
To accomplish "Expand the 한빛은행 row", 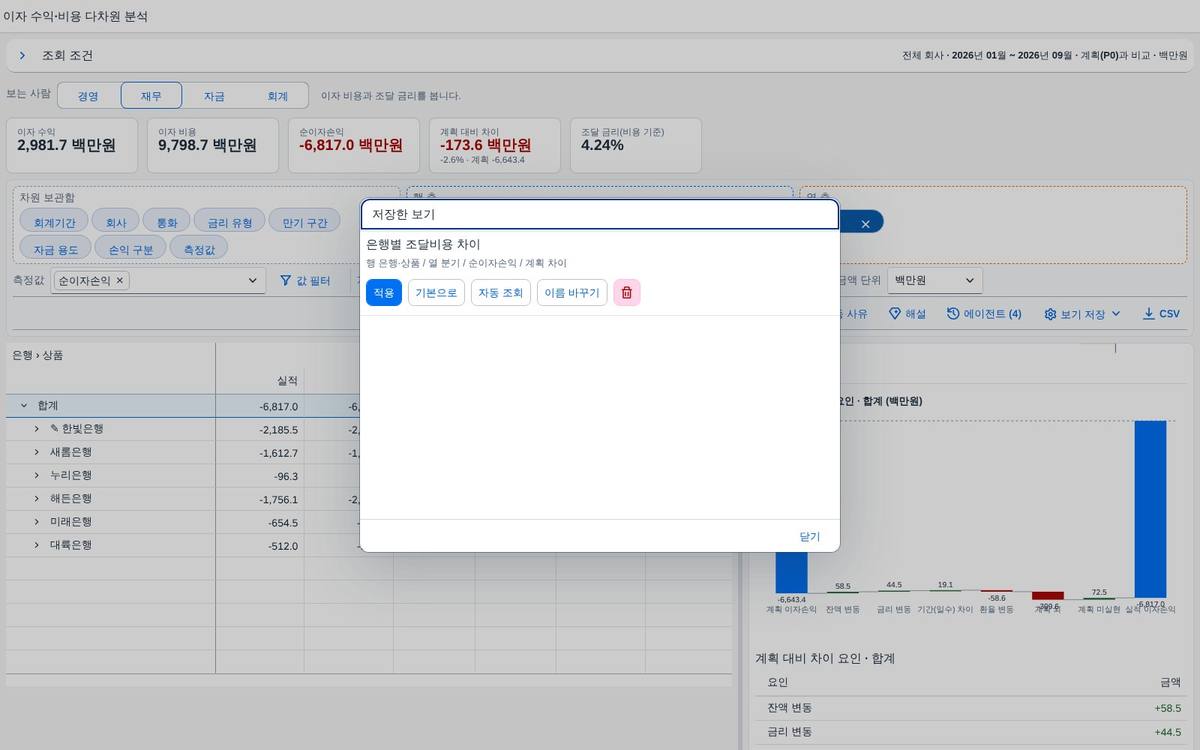I will coord(37,429).
